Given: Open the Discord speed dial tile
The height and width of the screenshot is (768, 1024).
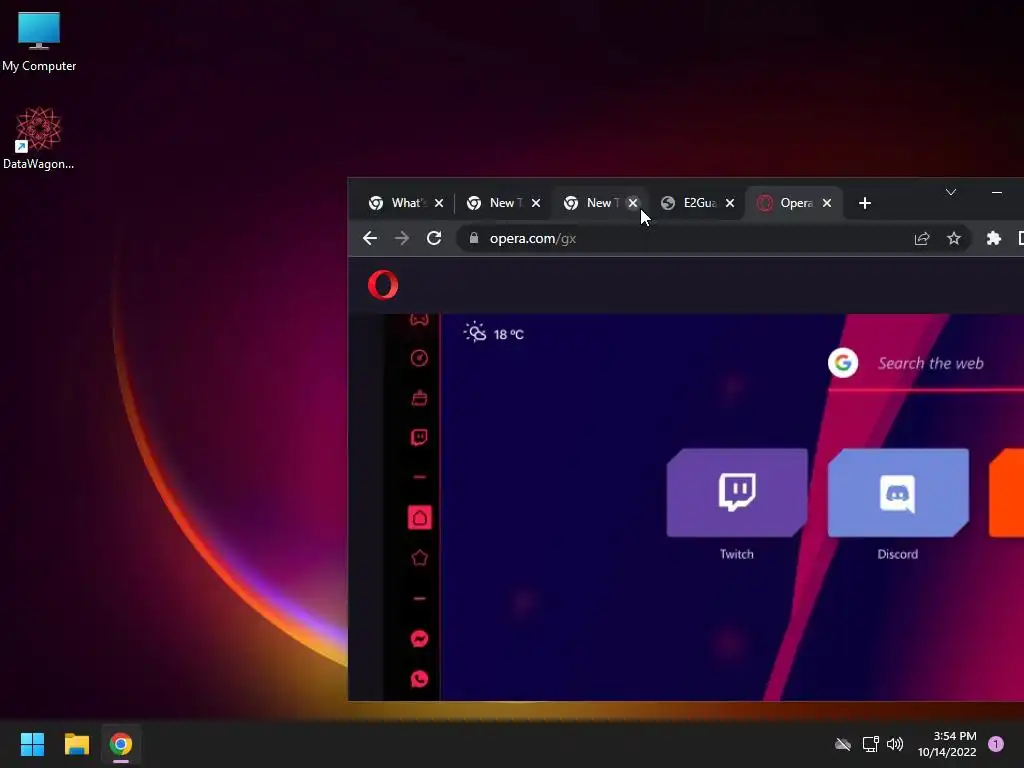Looking at the screenshot, I should click(898, 493).
